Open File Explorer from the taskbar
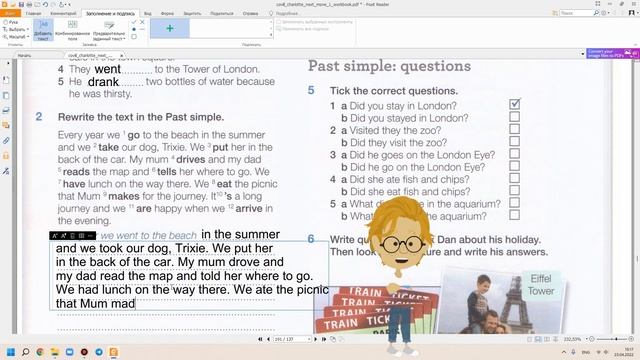Screen dimensions: 640x360 tap(55, 352)
